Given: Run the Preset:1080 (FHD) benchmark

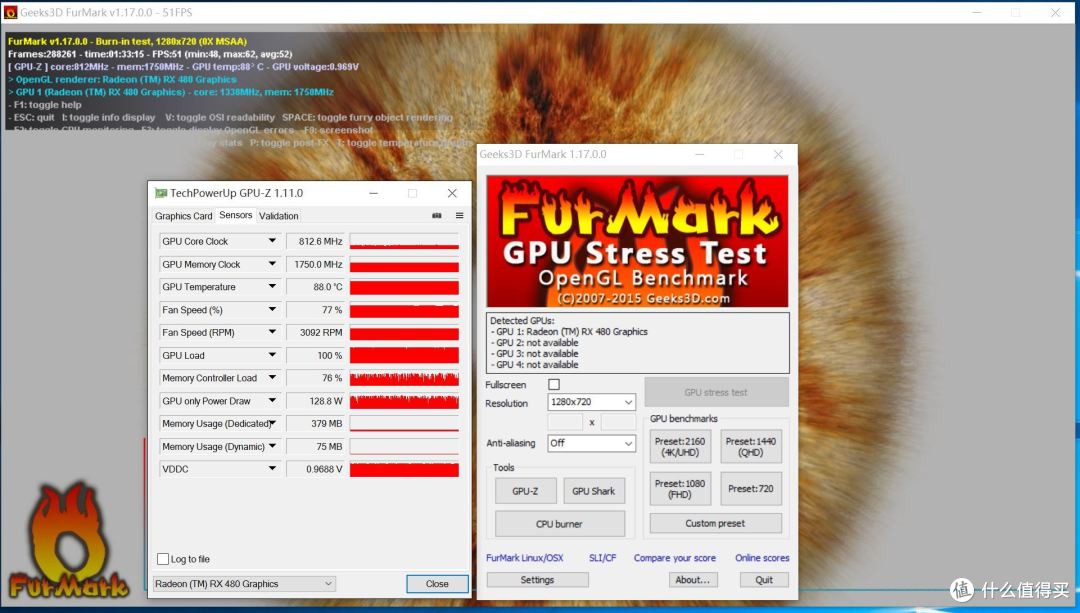Looking at the screenshot, I should (x=680, y=488).
